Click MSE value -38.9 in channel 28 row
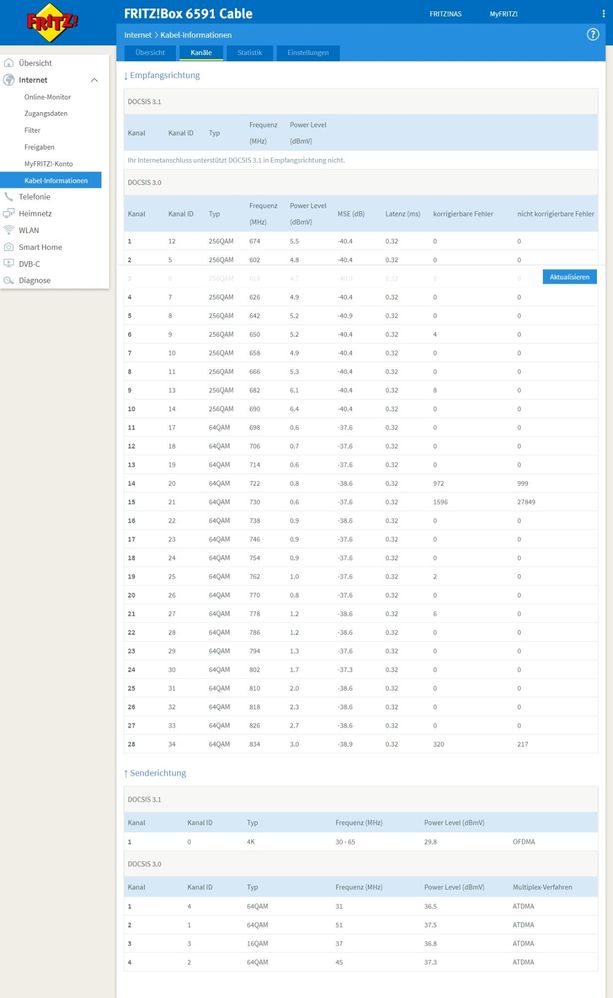This screenshot has height=998, width=613. click(345, 744)
